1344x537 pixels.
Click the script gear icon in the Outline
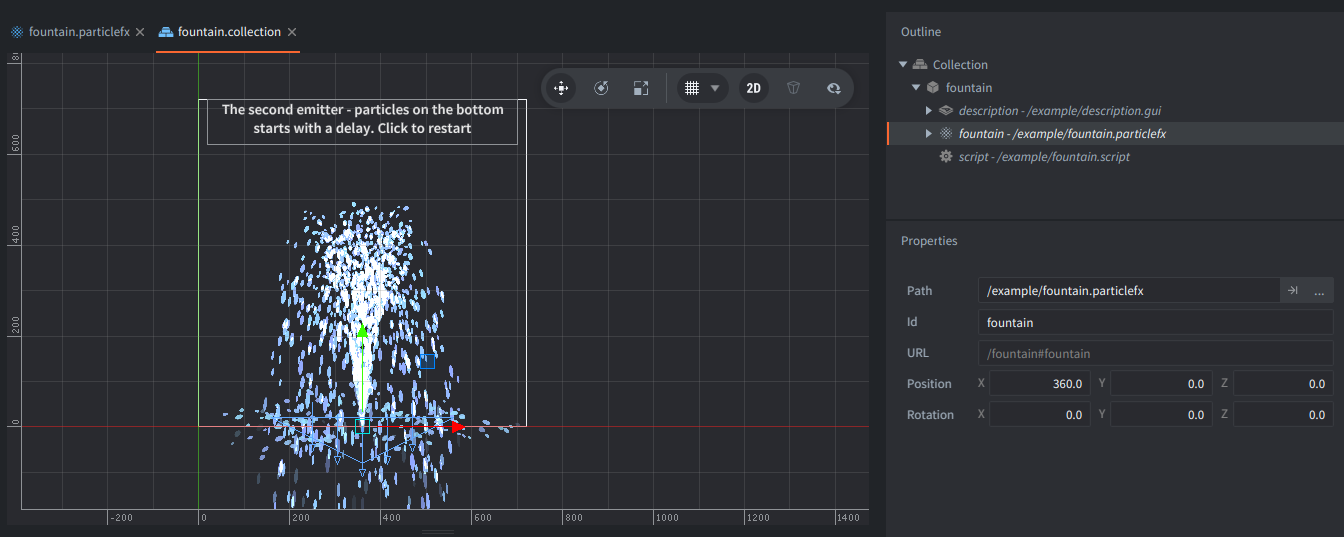(x=946, y=157)
